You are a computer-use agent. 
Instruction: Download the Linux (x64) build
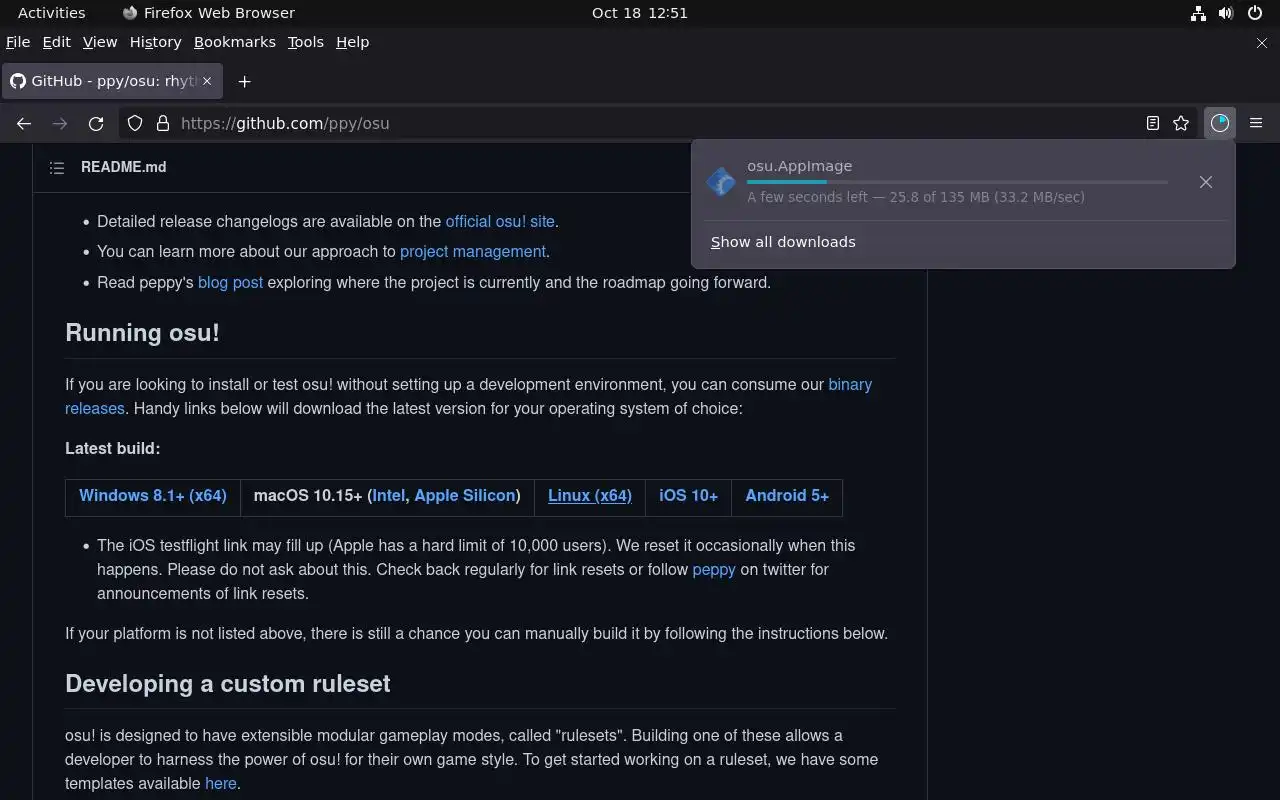coord(590,495)
